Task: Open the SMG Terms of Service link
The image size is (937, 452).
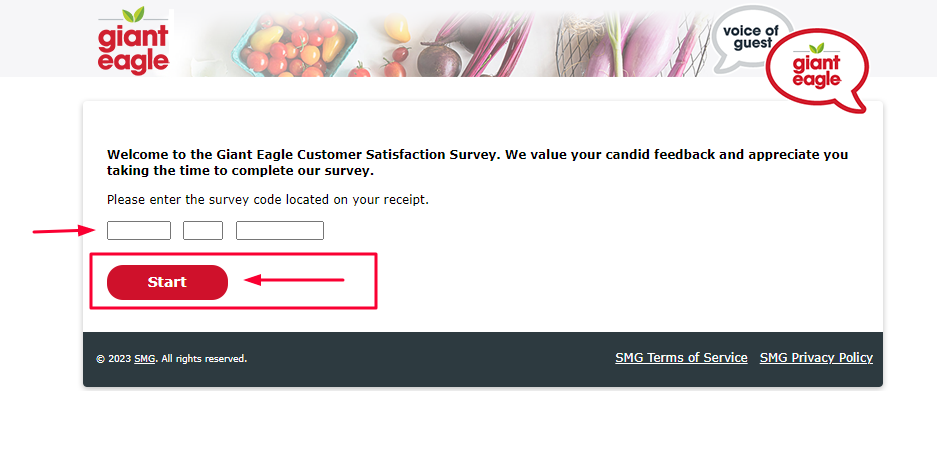Action: (x=681, y=358)
